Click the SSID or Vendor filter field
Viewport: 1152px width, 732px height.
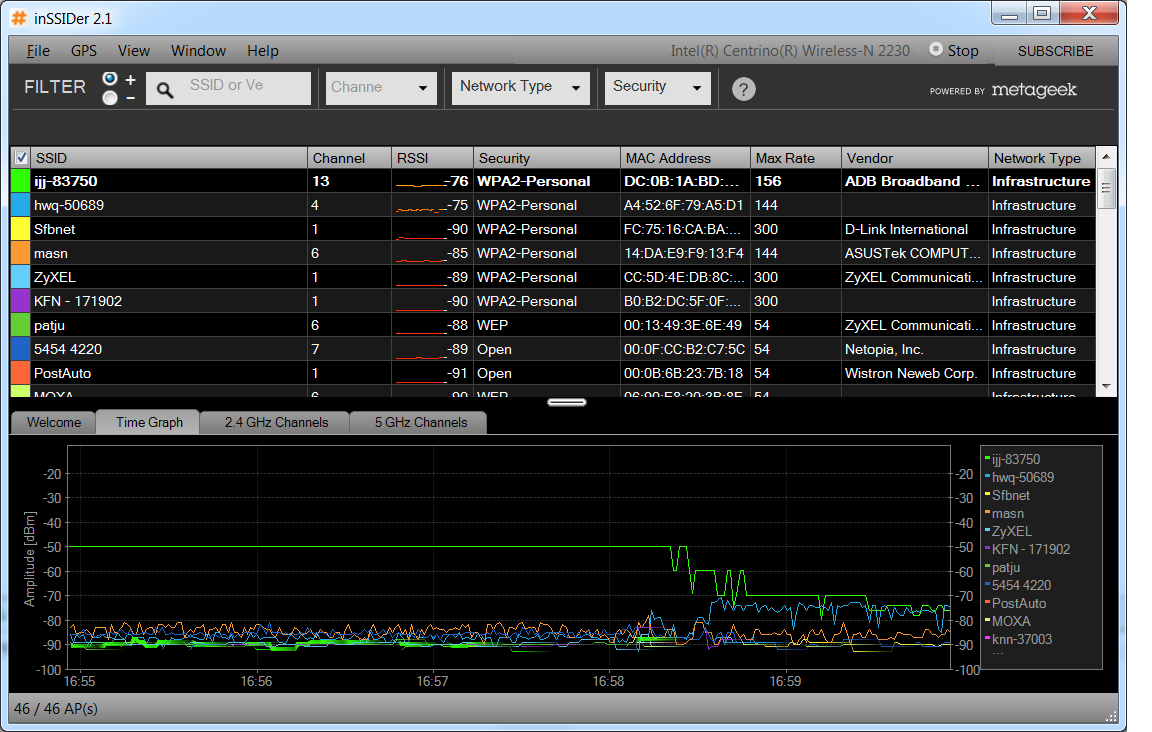228,88
